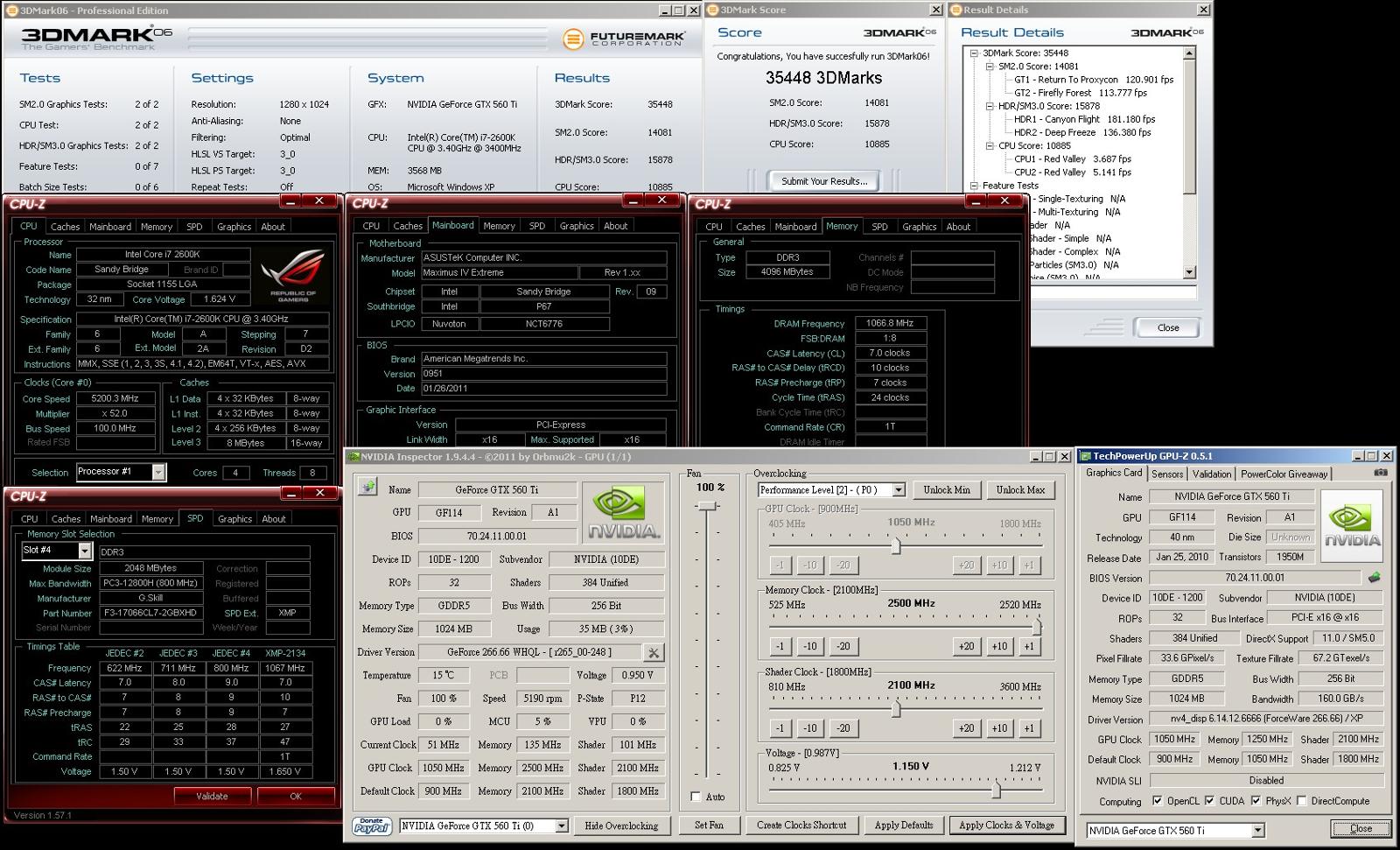This screenshot has width=1400, height=850.
Task: Click Close in Result Details window
Action: 1168,327
